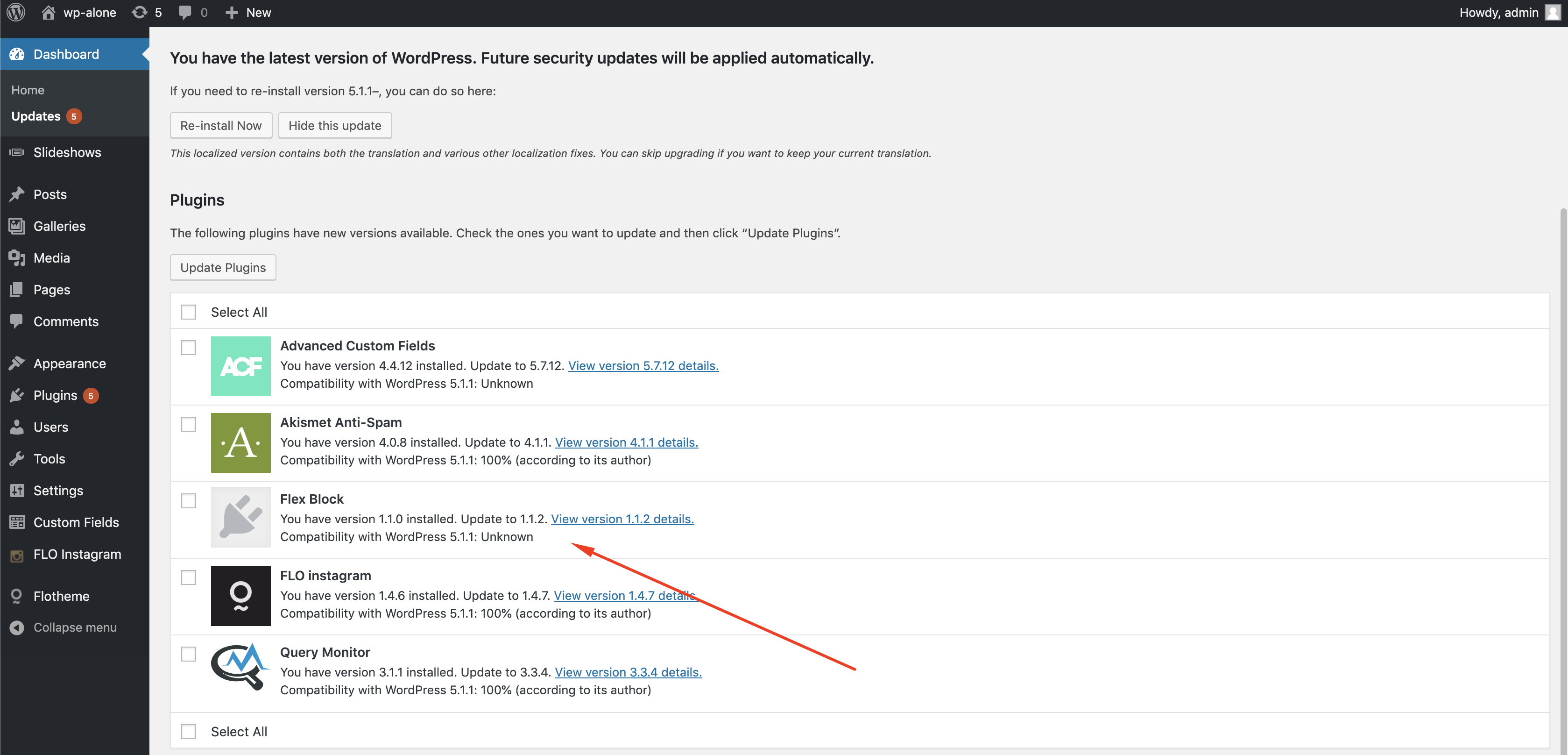This screenshot has height=755, width=1568.
Task: Click the plus New icon
Action: click(x=231, y=13)
